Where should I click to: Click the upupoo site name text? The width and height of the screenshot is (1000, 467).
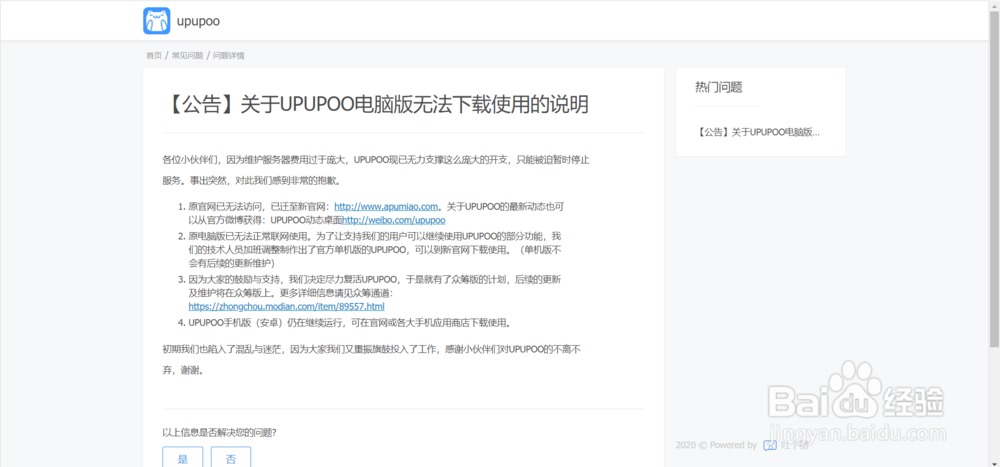pos(198,21)
